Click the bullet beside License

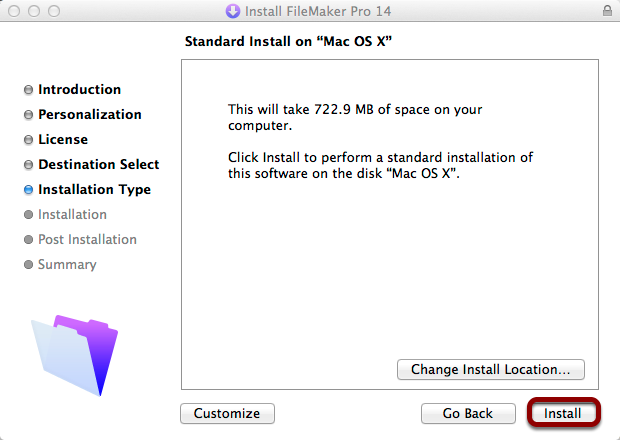[x=28, y=140]
